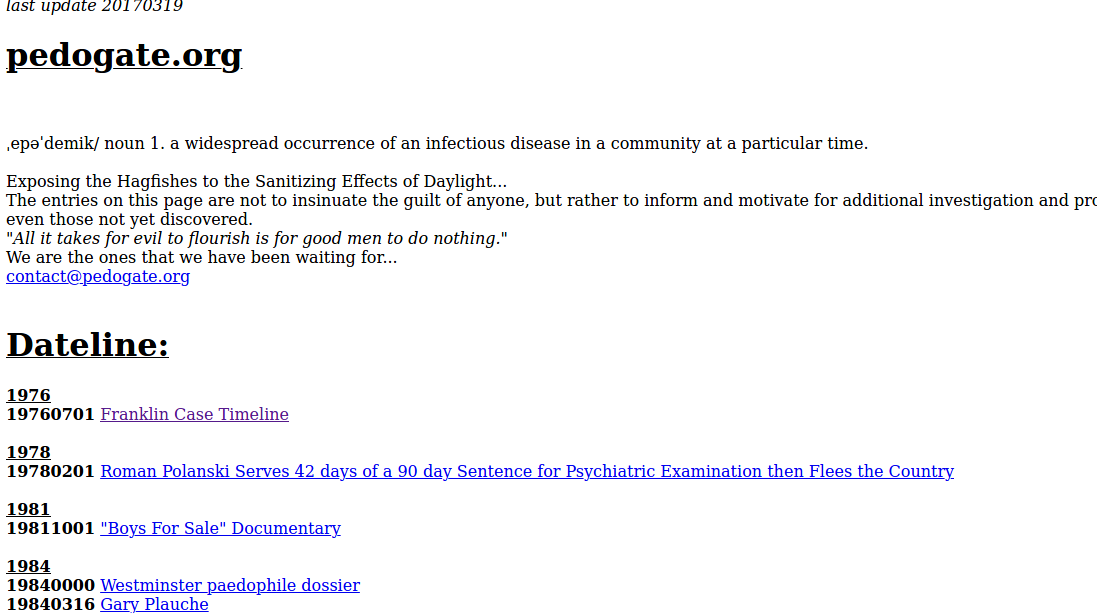Click the last update 20170319 text

[94, 6]
